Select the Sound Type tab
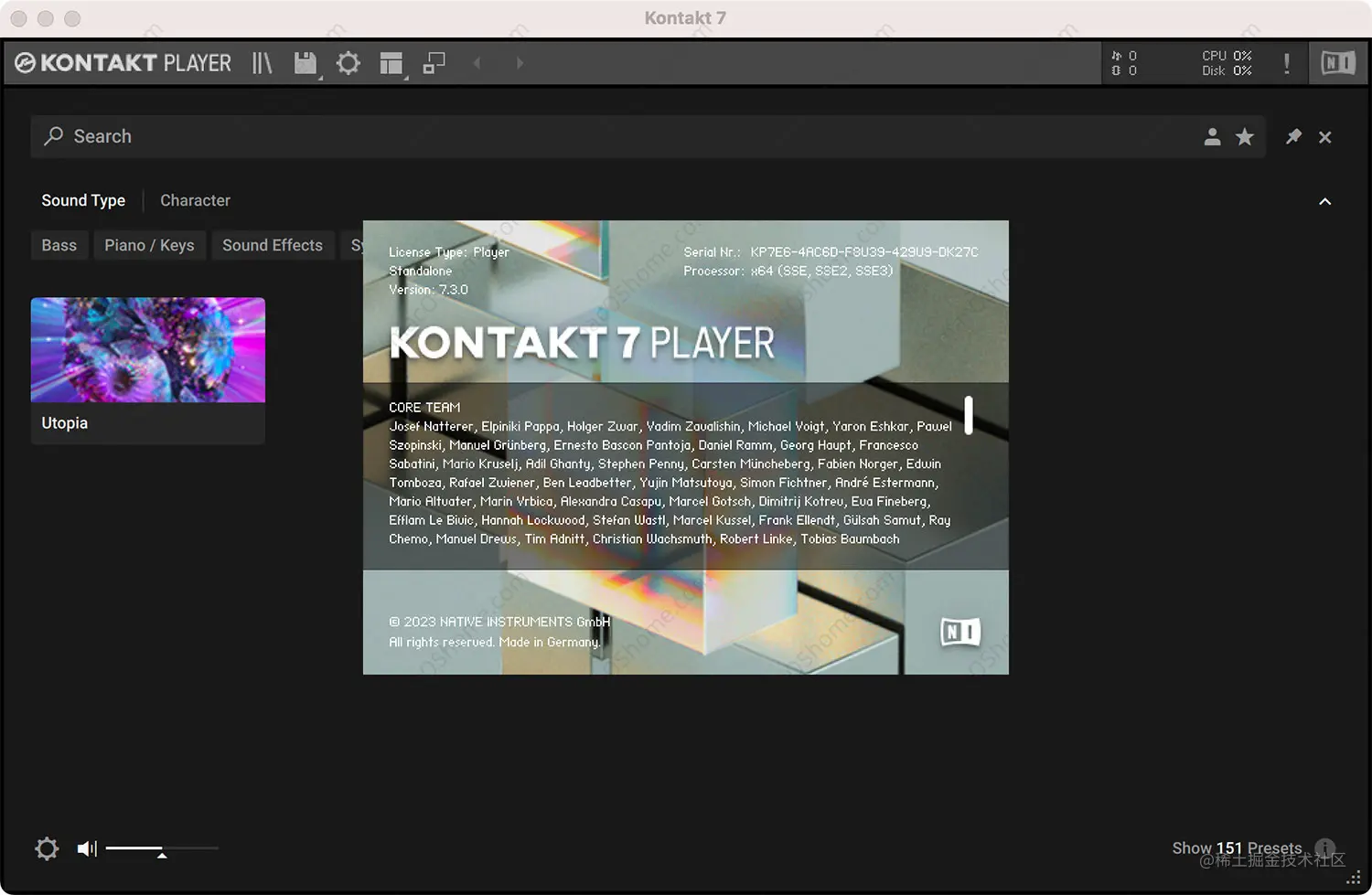The height and width of the screenshot is (895, 1372). click(82, 200)
